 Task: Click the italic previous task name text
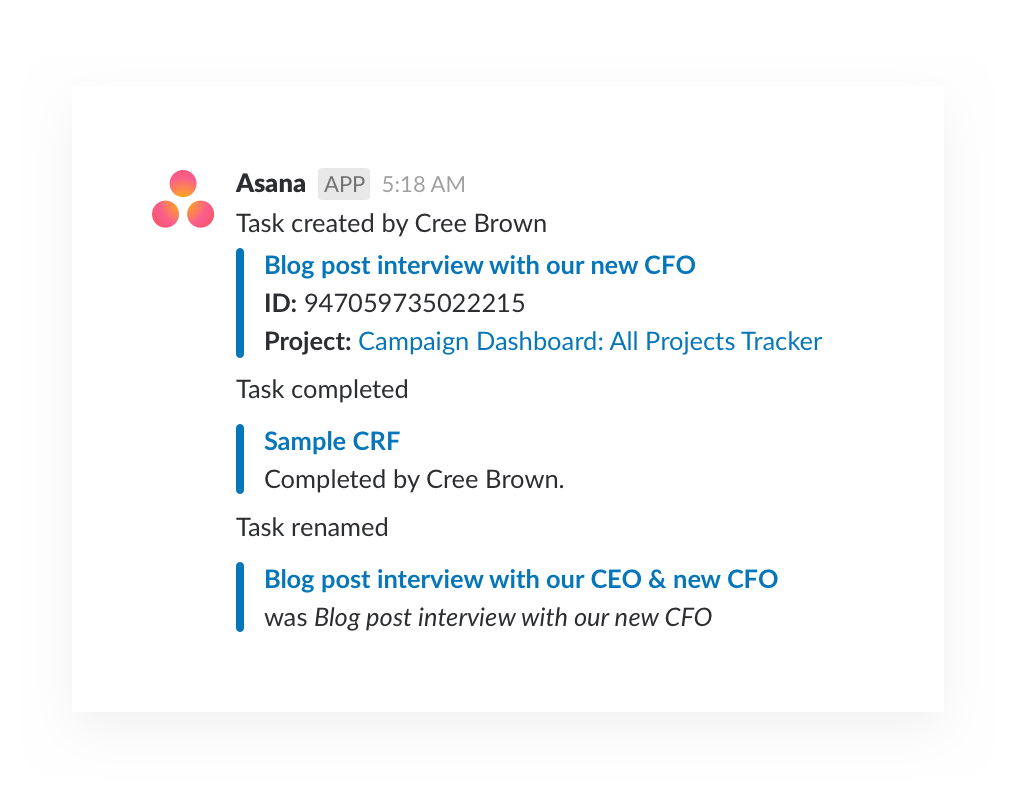pos(513,617)
